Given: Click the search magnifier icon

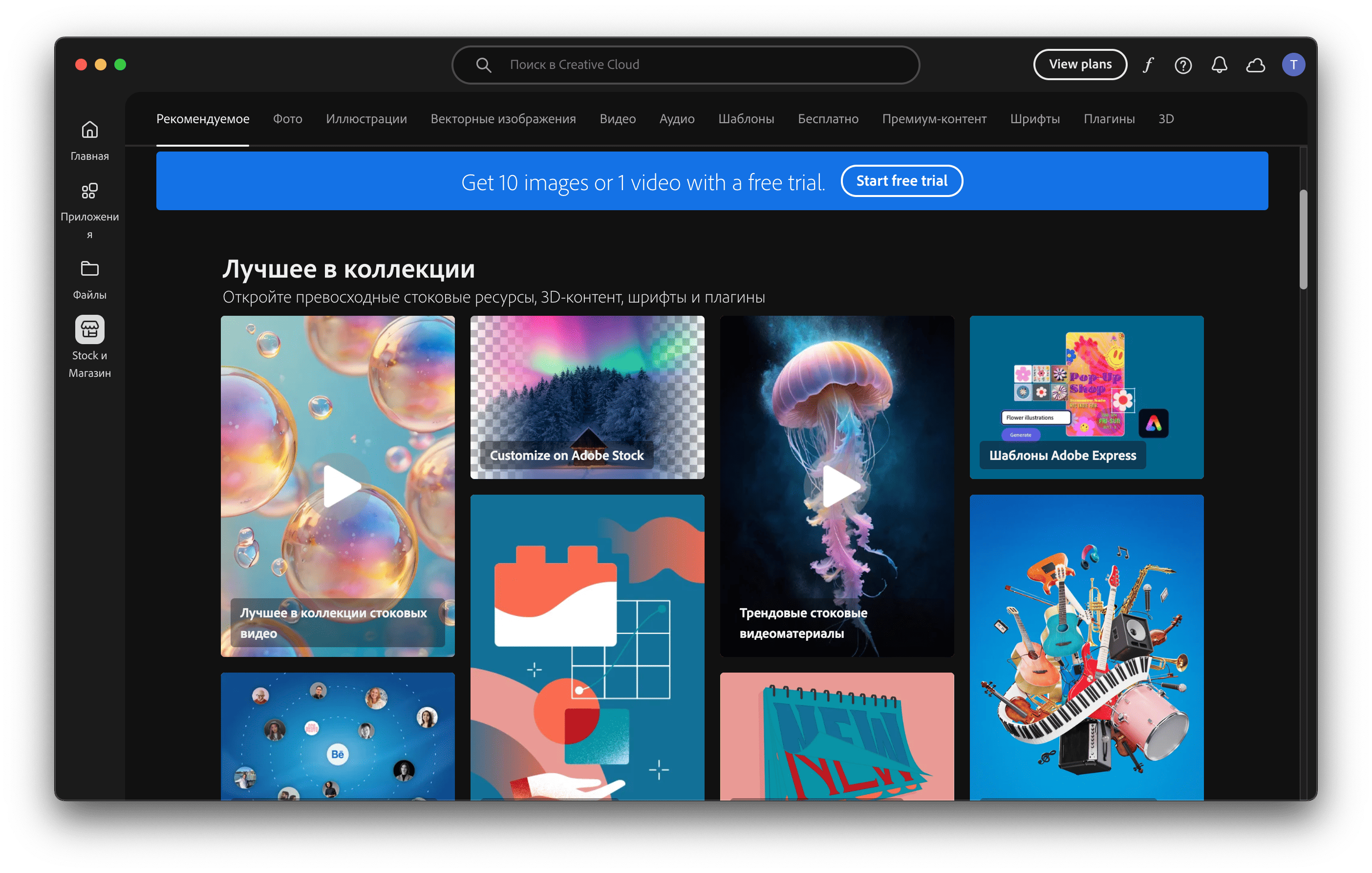Looking at the screenshot, I should point(483,65).
